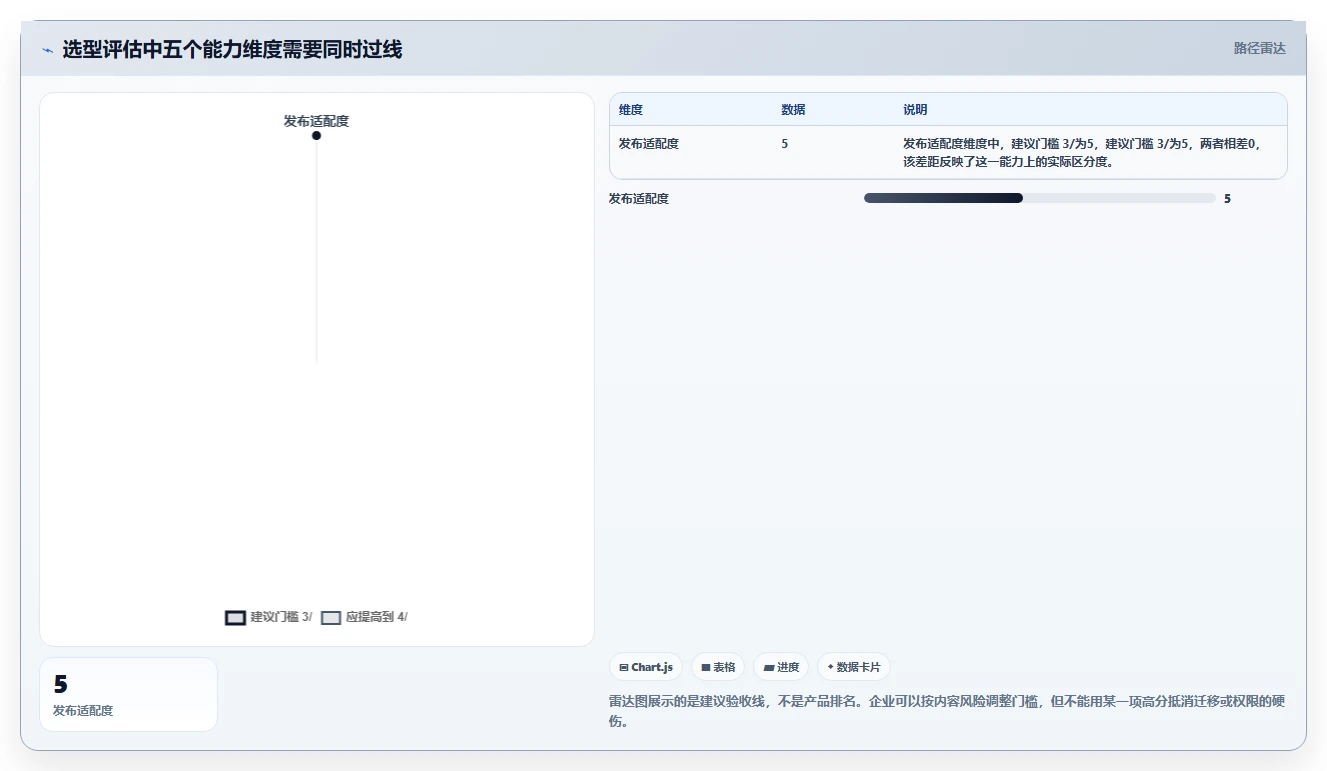The height and width of the screenshot is (771, 1327).
Task: Click the icon inside the 进度 chip
Action: [x=769, y=667]
